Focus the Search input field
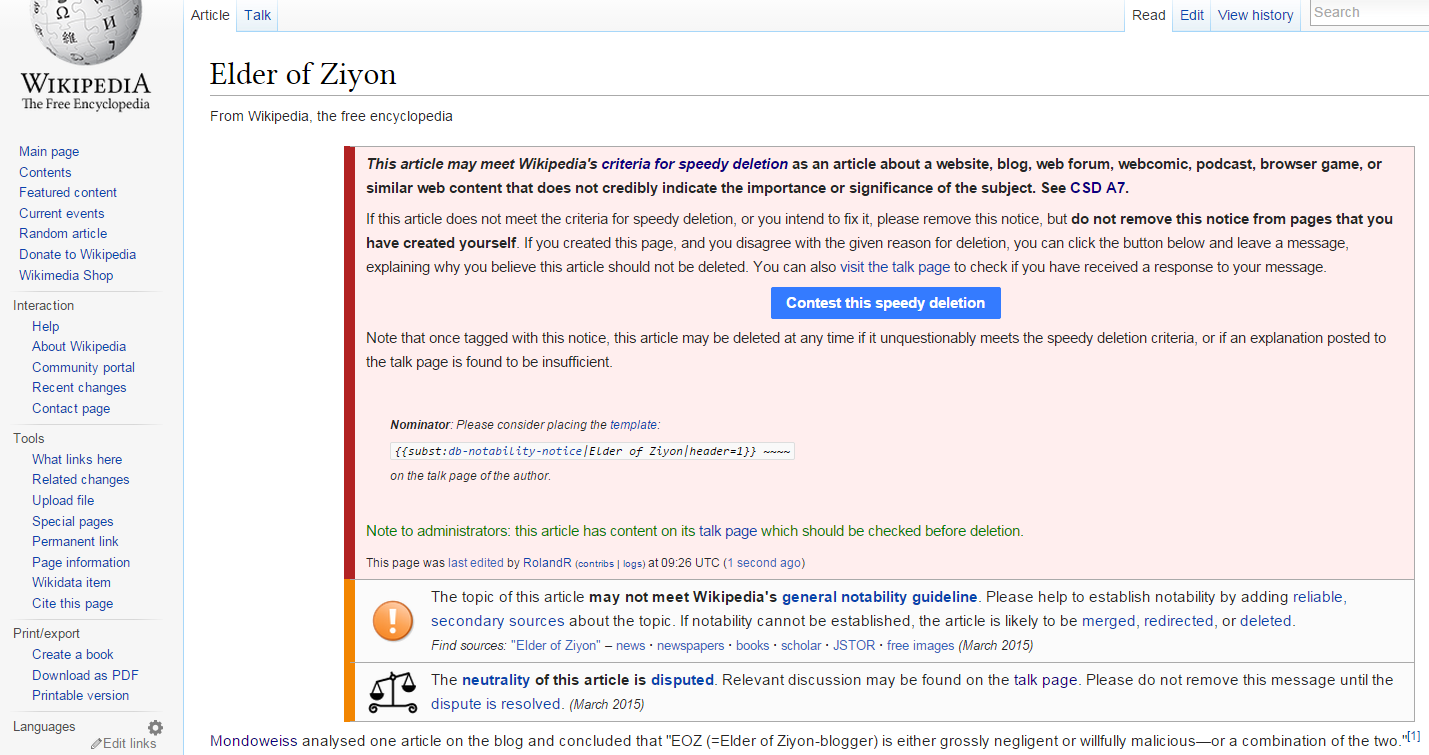The width and height of the screenshot is (1429, 755). pos(1369,13)
